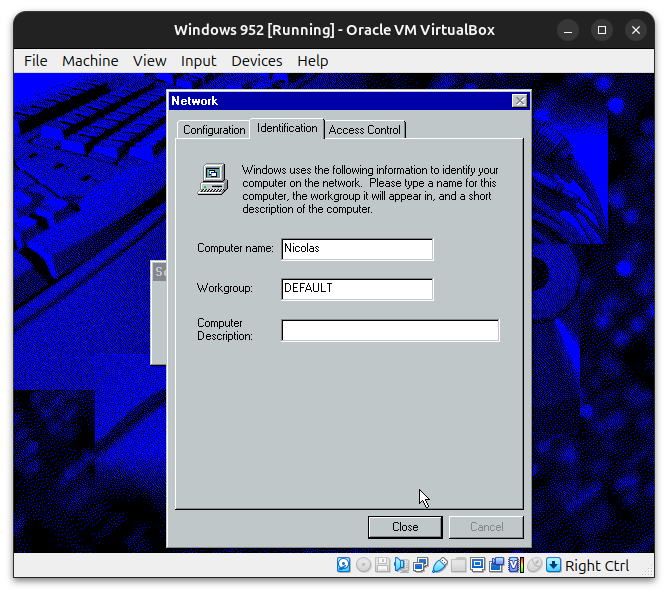Select the Identification tab
This screenshot has height=594, width=668.
pyautogui.click(x=287, y=128)
